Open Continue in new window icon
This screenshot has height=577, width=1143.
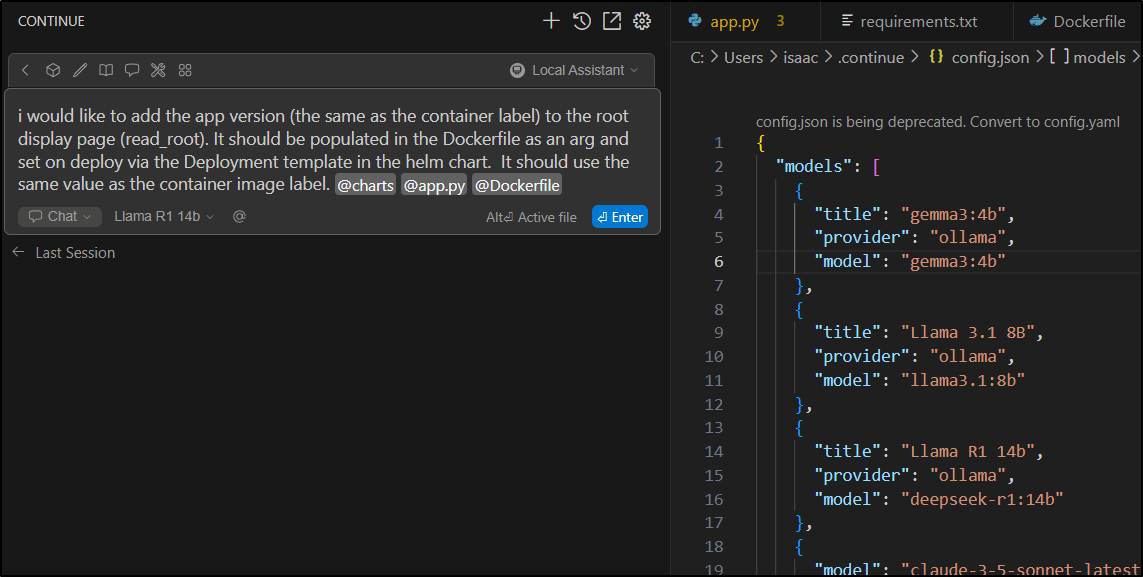pyautogui.click(x=611, y=21)
